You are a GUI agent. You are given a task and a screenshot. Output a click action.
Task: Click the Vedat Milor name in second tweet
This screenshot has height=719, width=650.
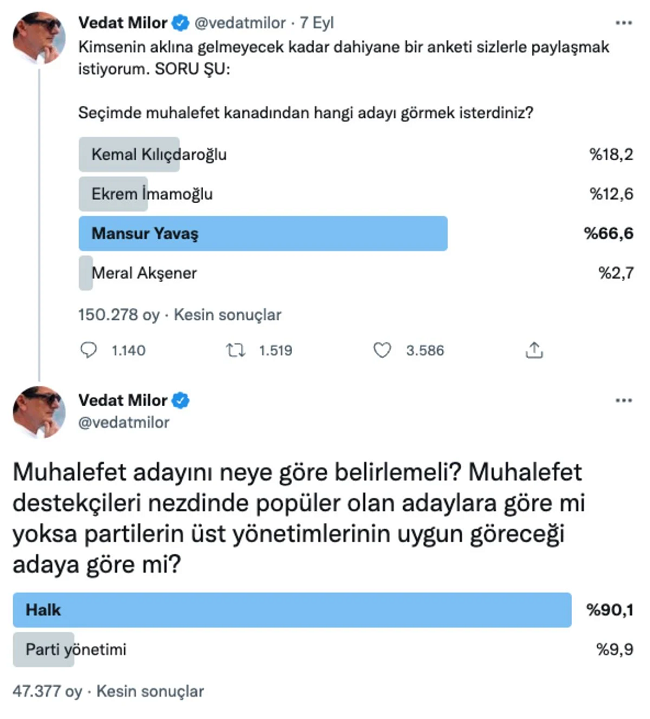(x=123, y=400)
